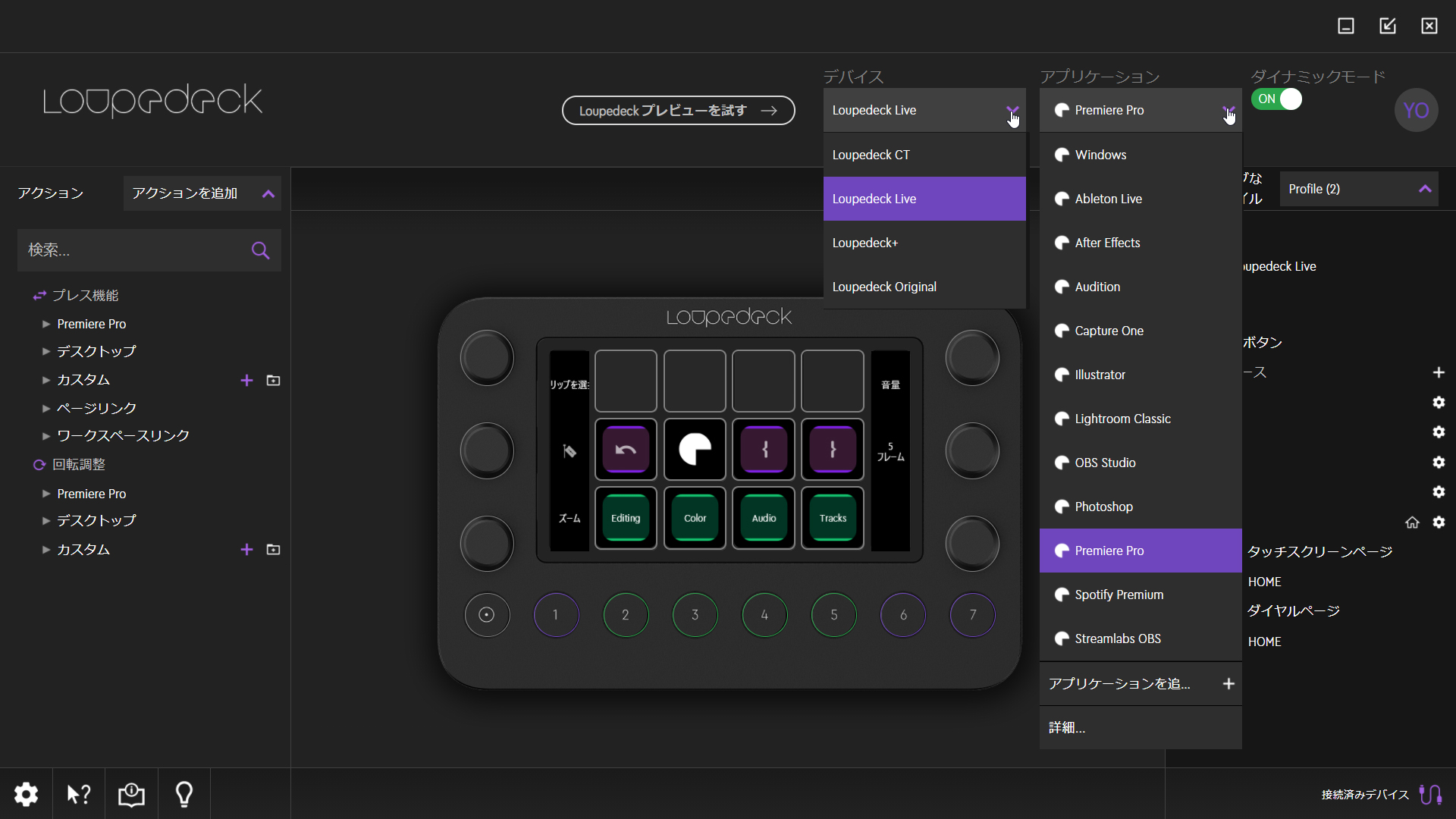The height and width of the screenshot is (819, 1456).
Task: Click the connected devices icon
Action: pyautogui.click(x=1430, y=794)
